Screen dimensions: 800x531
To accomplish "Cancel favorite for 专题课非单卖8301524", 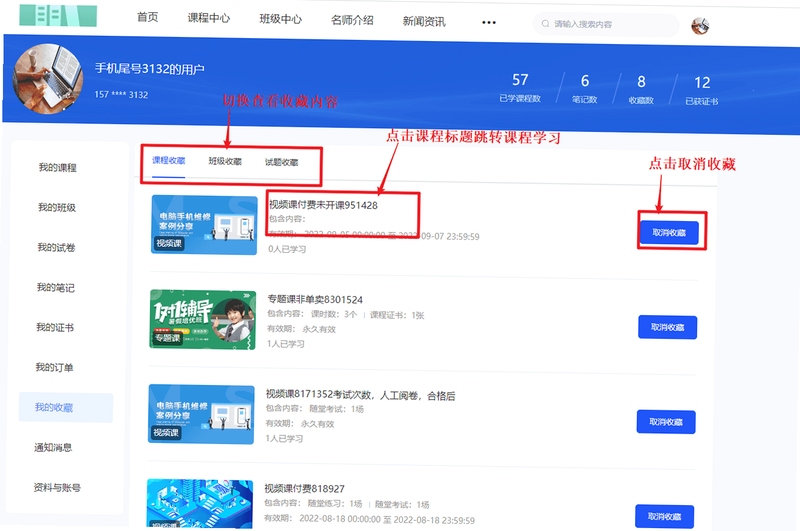I will pyautogui.click(x=667, y=327).
